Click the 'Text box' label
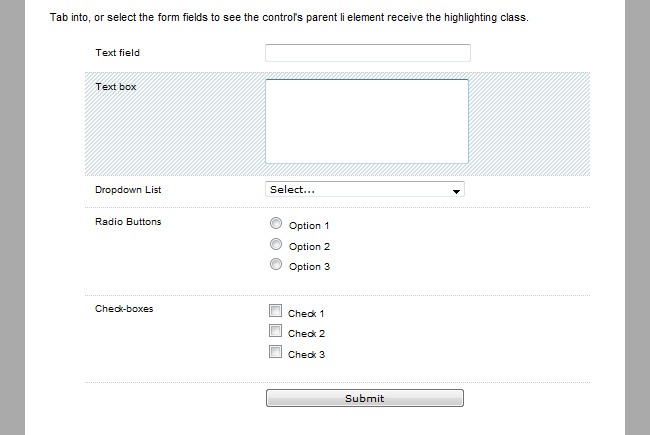The image size is (650, 435). 115,87
